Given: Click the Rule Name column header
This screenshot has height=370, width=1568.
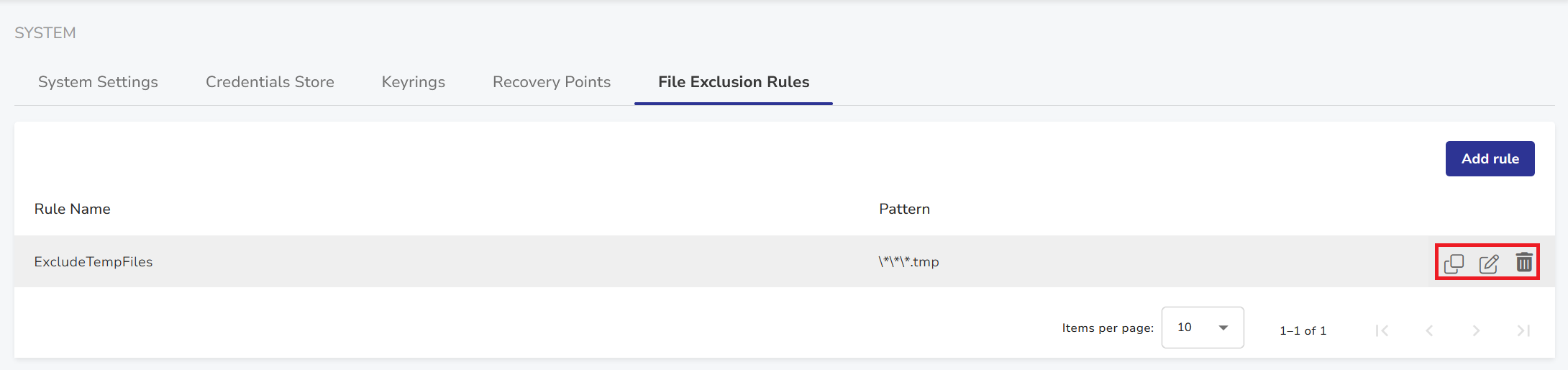Looking at the screenshot, I should coord(72,209).
